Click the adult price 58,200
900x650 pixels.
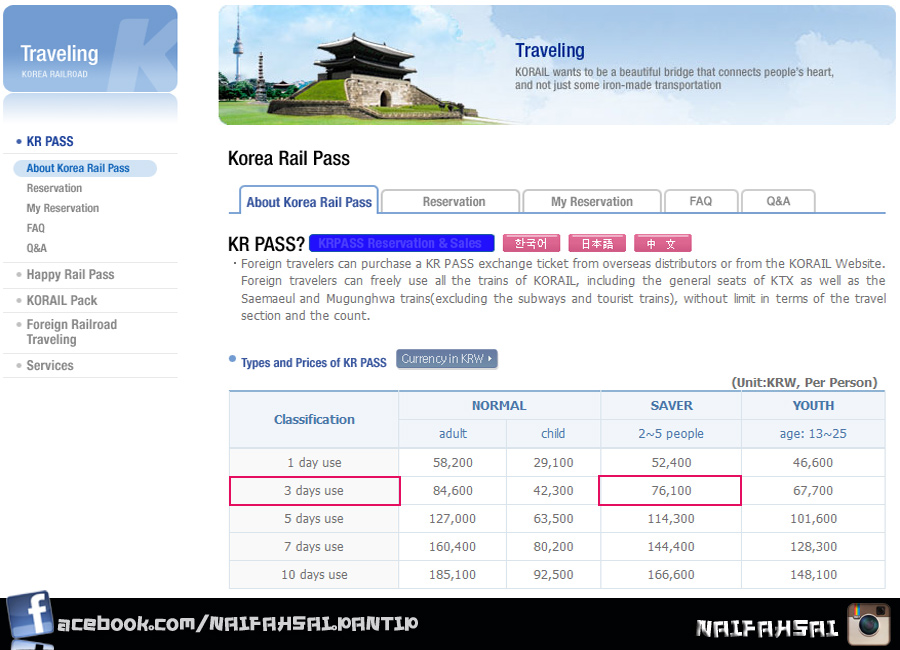452,462
